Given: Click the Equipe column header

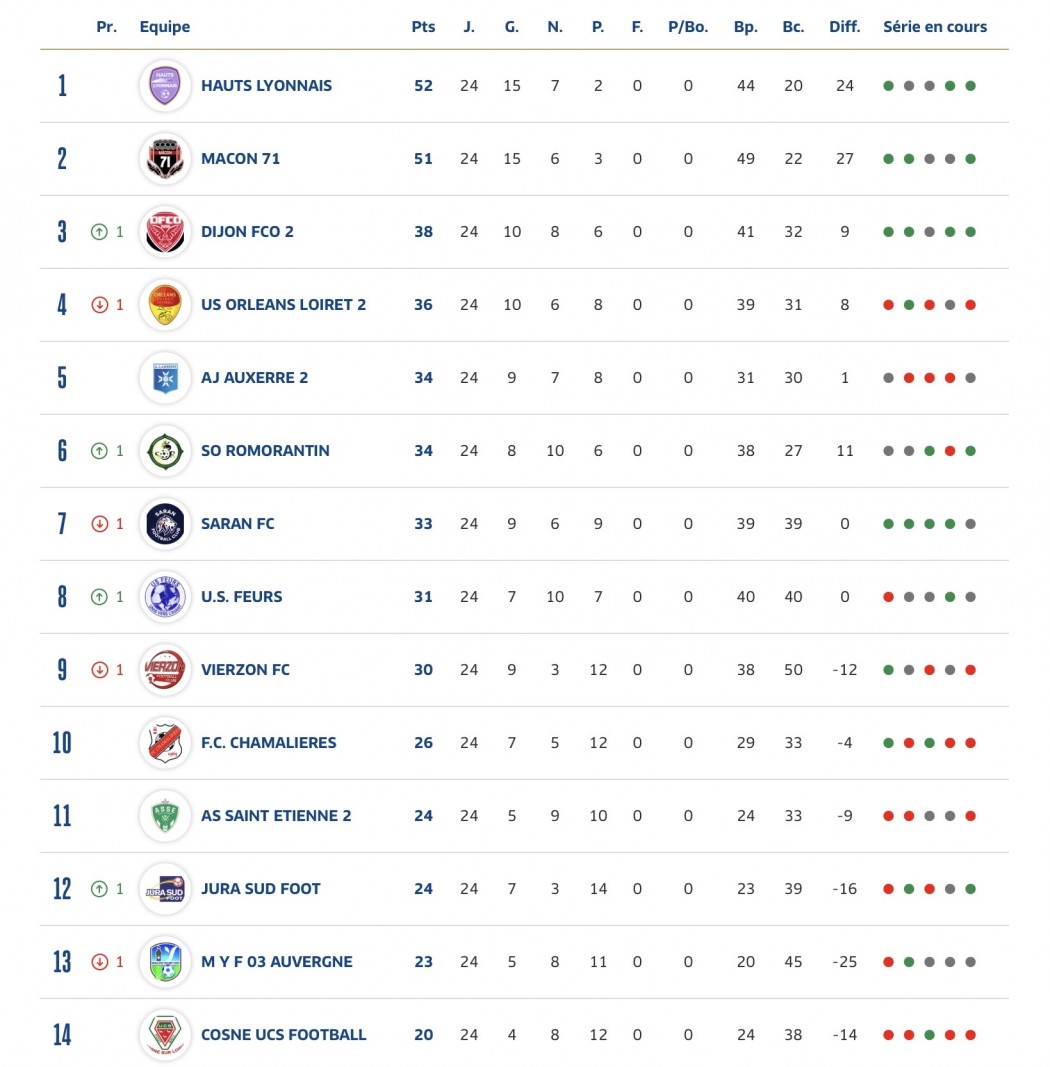Looking at the screenshot, I should click(165, 27).
